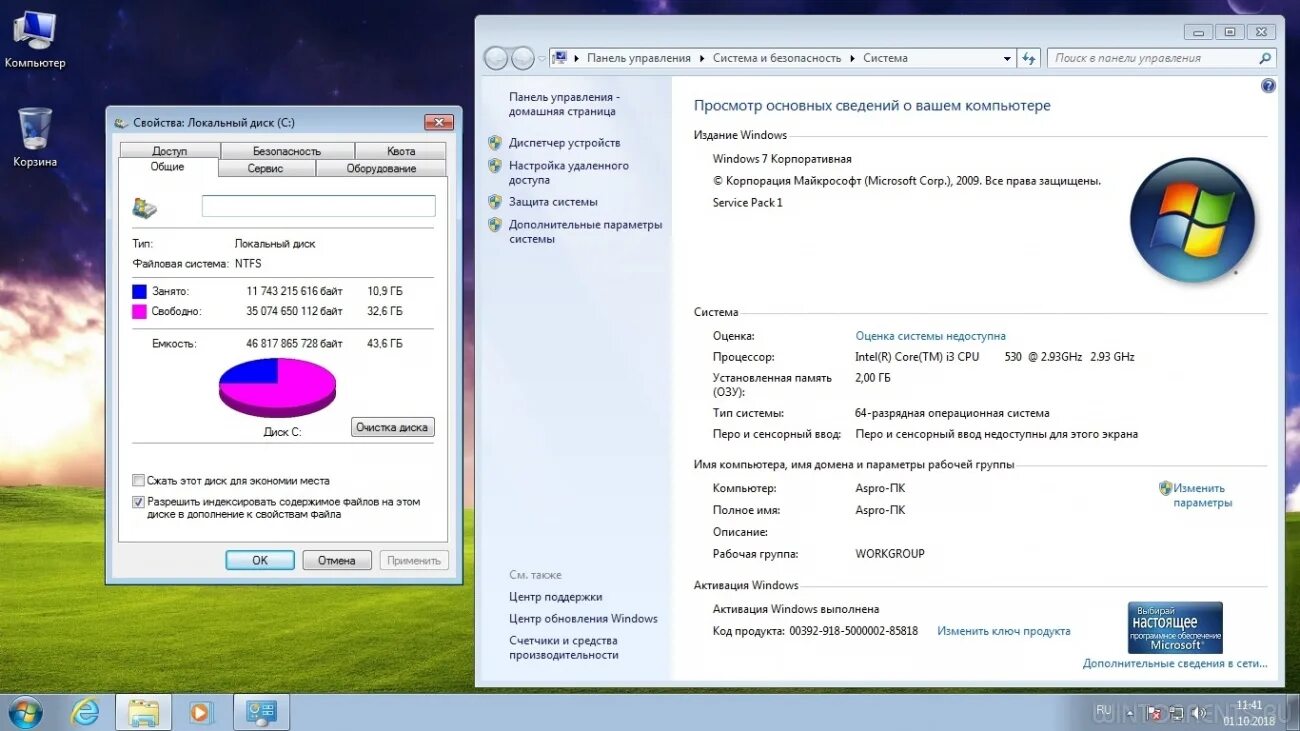Switch to the Доступ tab
This screenshot has width=1300, height=731.
(170, 151)
